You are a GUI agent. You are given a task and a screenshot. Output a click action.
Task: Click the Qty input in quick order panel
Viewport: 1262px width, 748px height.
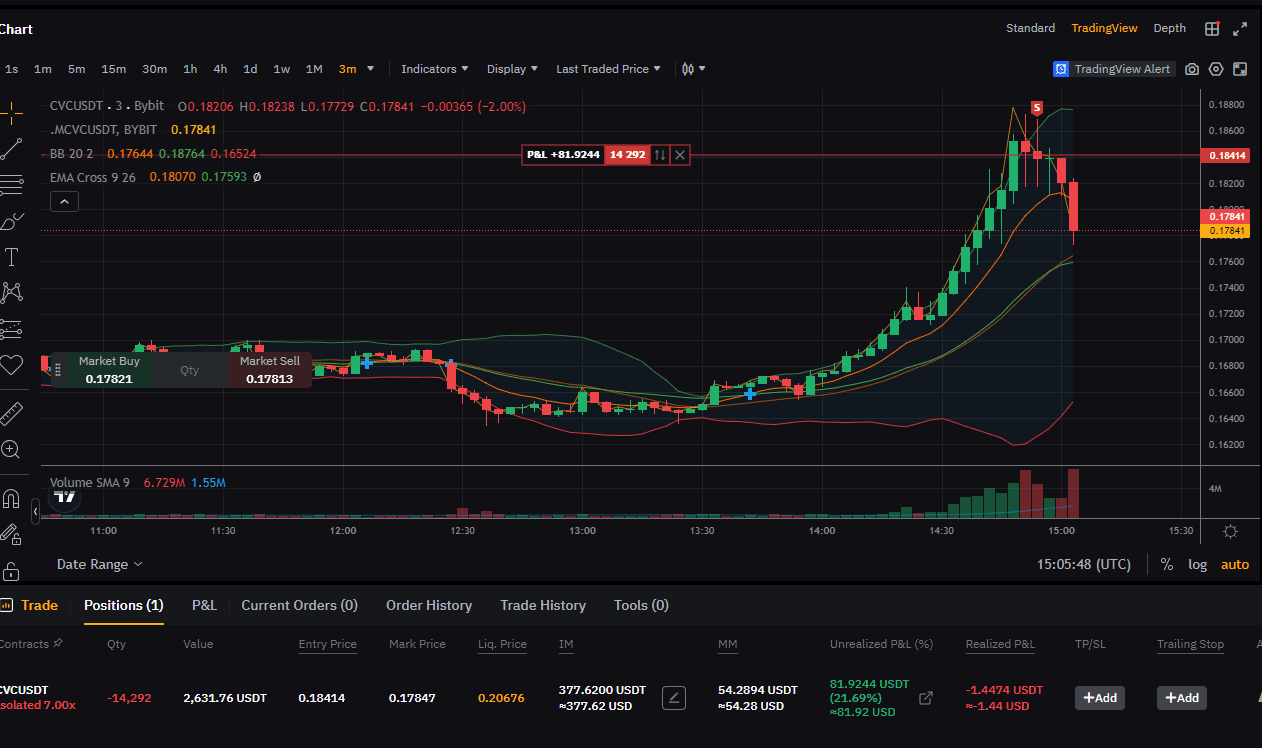coord(190,370)
